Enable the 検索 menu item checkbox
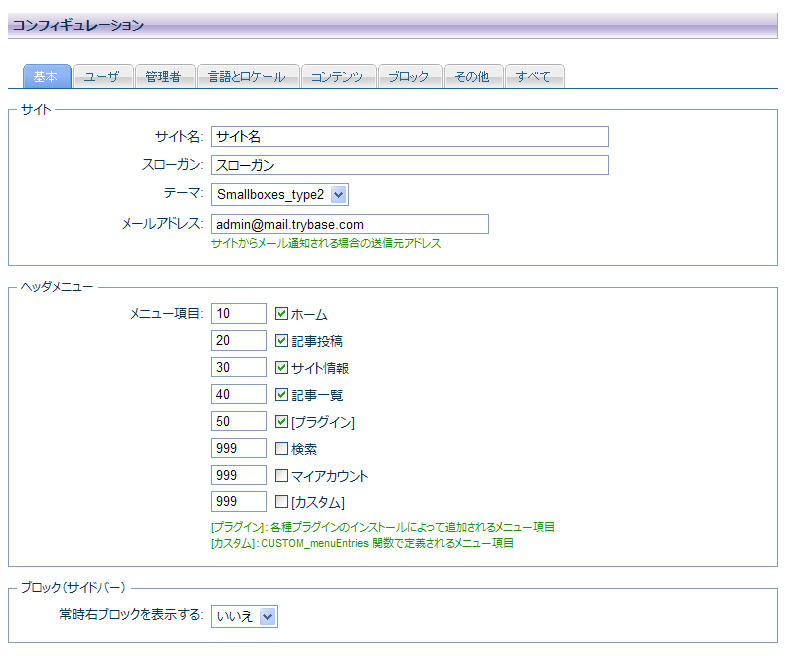 click(x=282, y=449)
